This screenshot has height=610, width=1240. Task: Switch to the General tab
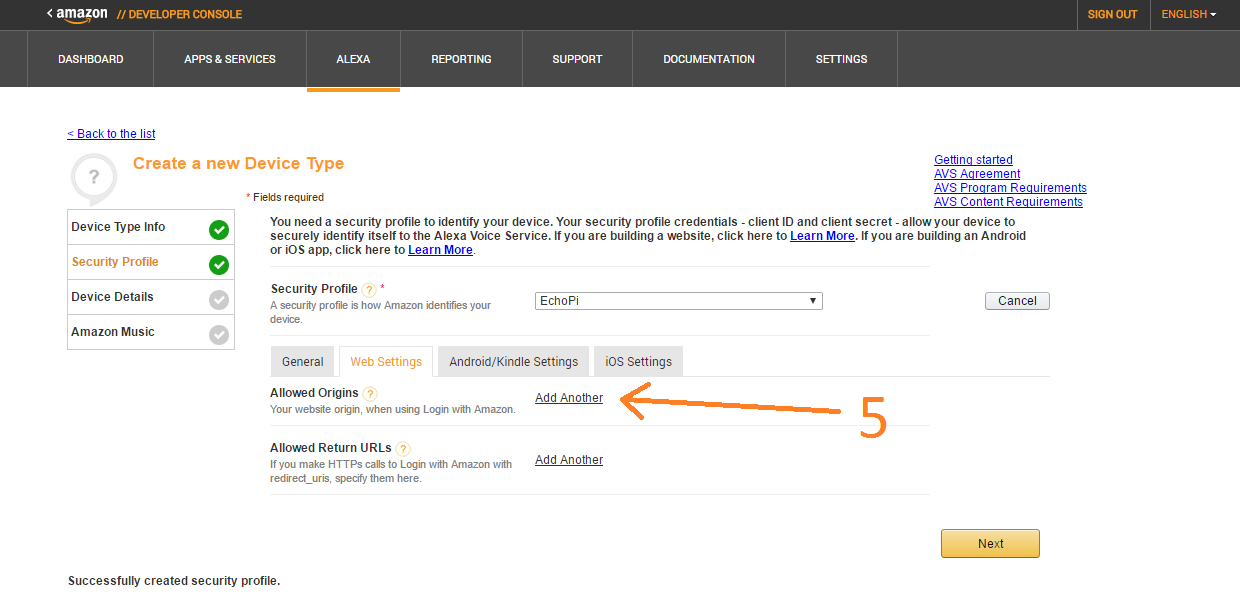pos(302,361)
